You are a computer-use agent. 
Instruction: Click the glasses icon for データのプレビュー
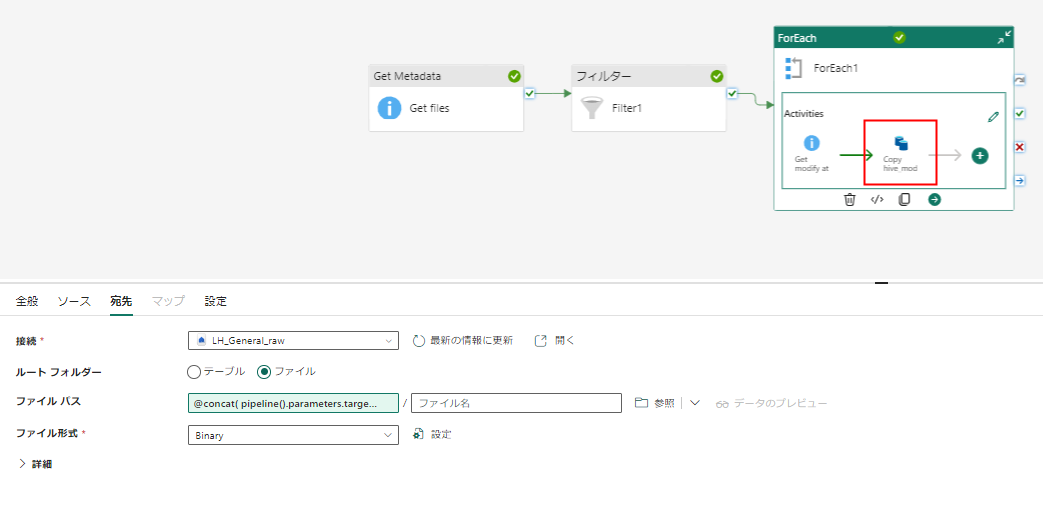point(723,404)
